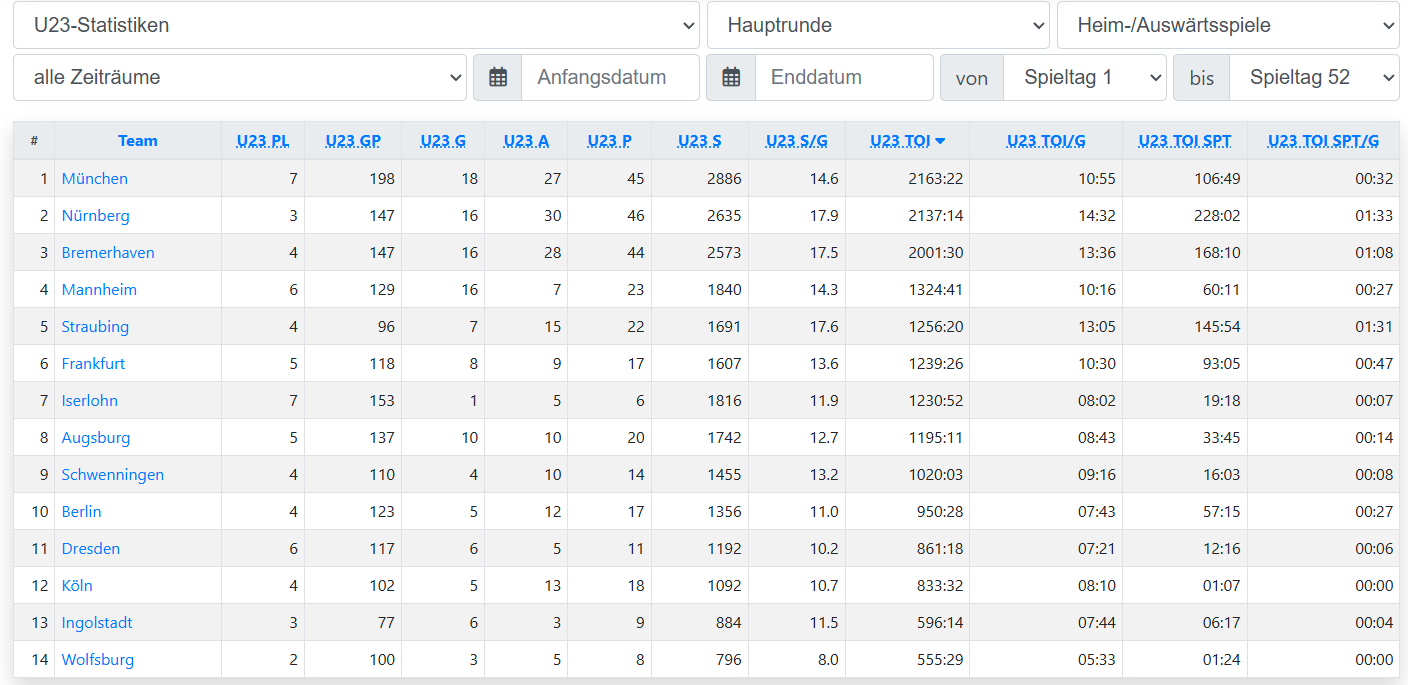Open the München team link
Screen dimensions: 1408x685
pyautogui.click(x=95, y=179)
